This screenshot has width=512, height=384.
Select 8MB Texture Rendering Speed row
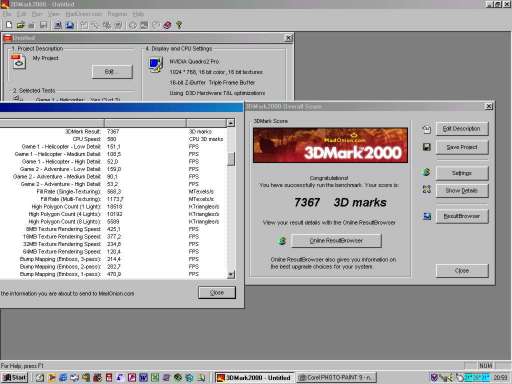113,229
